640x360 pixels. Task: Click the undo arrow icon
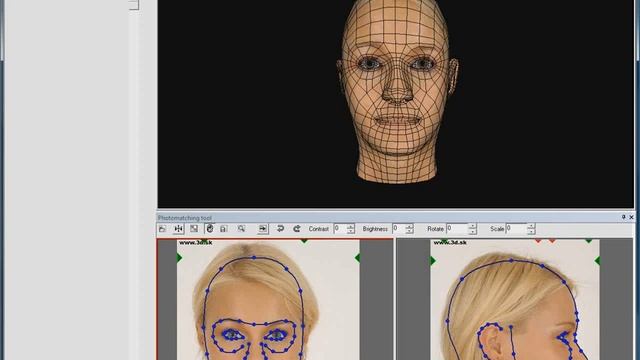[x=280, y=229]
